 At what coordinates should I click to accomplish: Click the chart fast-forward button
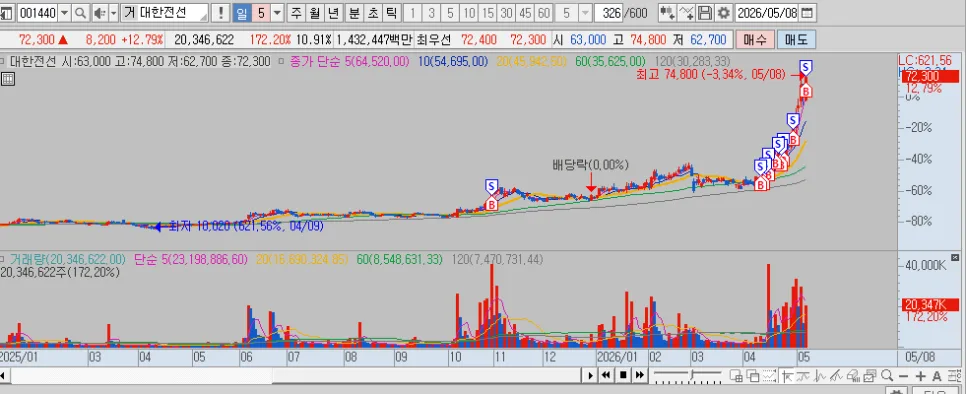point(639,375)
